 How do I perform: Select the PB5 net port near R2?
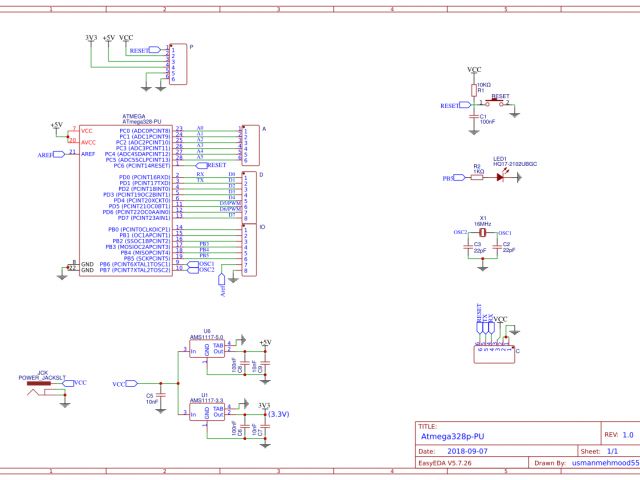(449, 177)
